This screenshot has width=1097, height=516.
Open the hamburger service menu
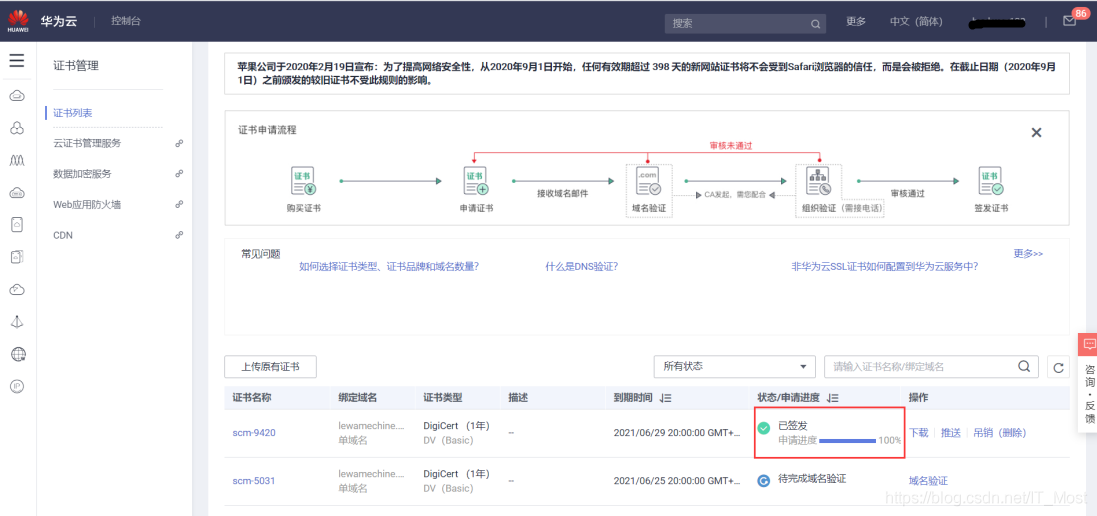[17, 61]
